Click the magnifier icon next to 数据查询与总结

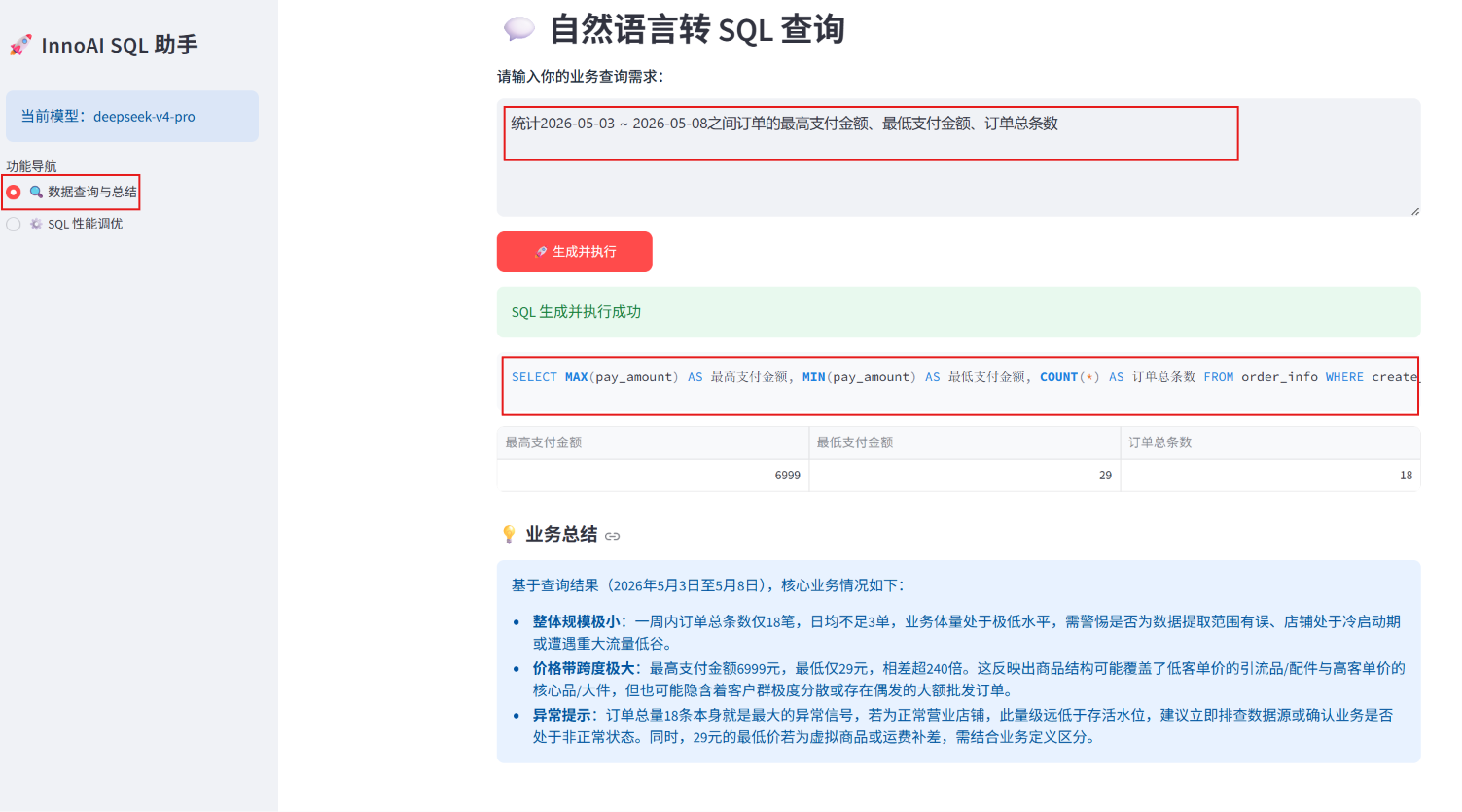pos(36,192)
